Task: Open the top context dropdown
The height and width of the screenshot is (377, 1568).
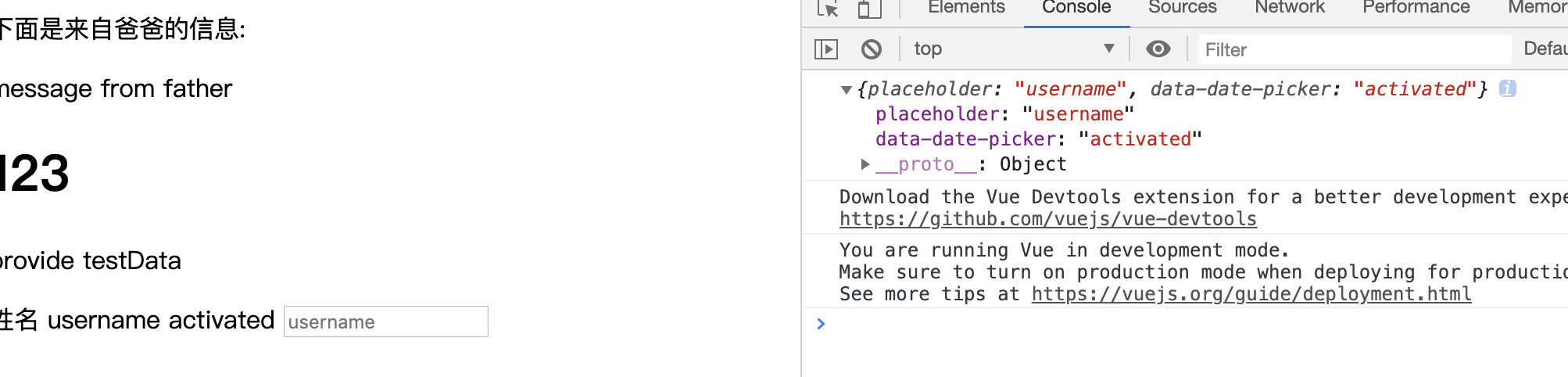Action: tap(1015, 49)
